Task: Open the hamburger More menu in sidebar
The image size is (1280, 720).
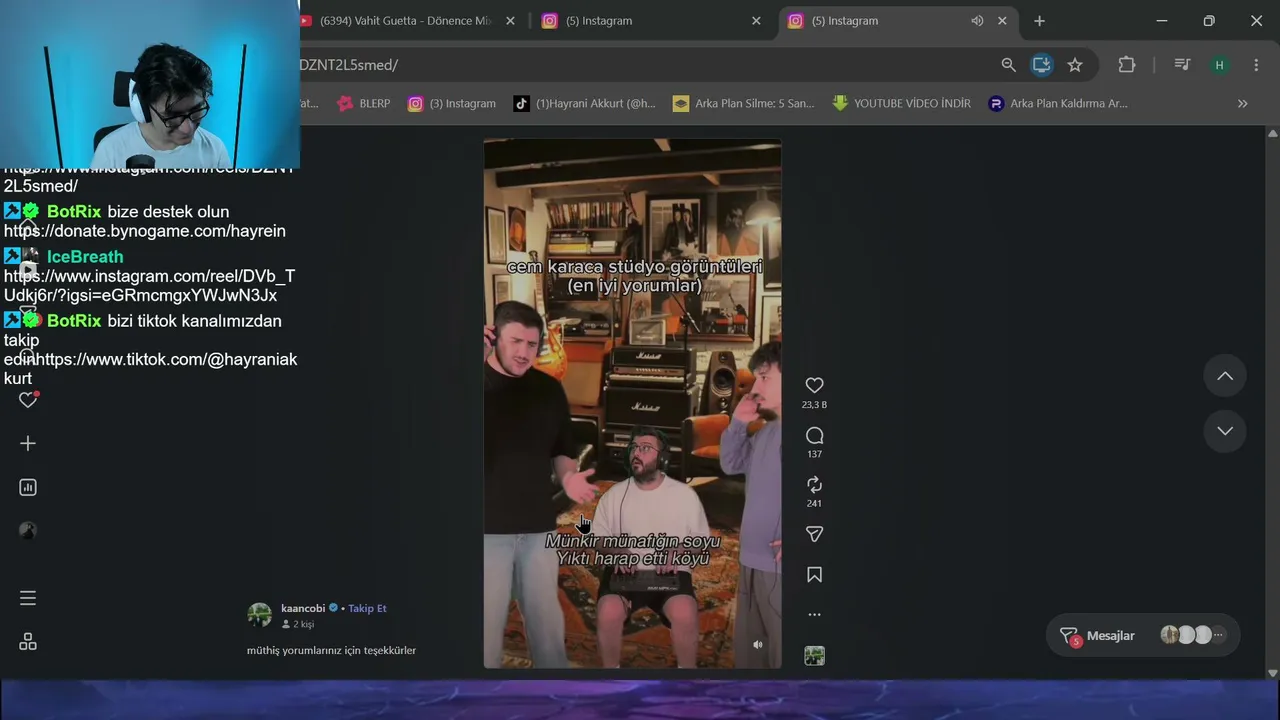Action: click(x=28, y=598)
